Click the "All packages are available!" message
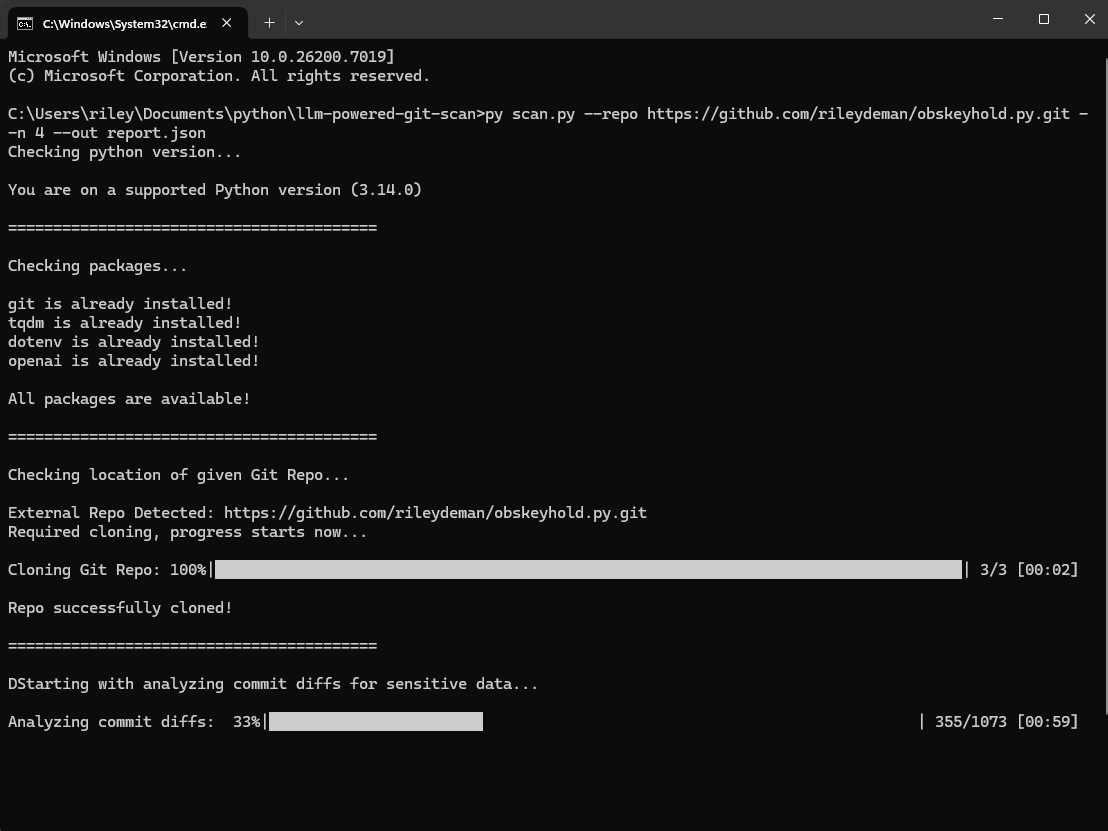Viewport: 1108px width, 831px height. [129, 399]
